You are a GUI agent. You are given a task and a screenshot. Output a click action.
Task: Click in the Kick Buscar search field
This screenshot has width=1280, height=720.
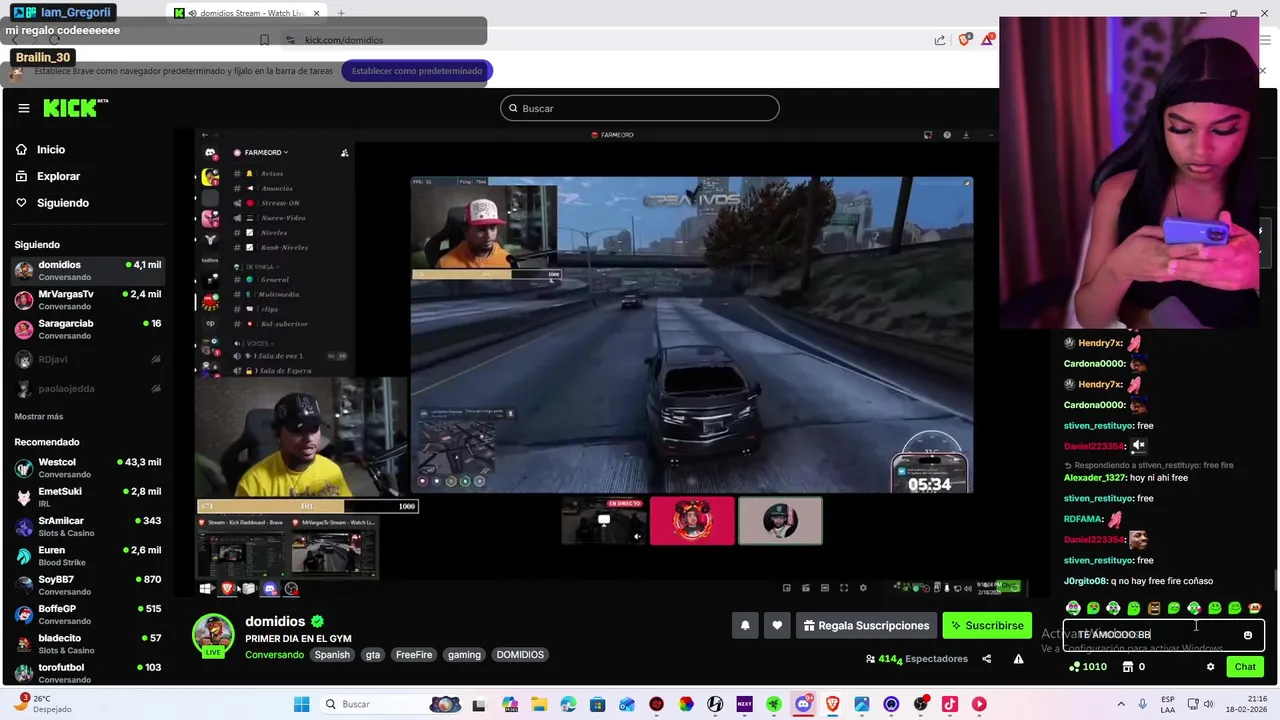point(640,108)
